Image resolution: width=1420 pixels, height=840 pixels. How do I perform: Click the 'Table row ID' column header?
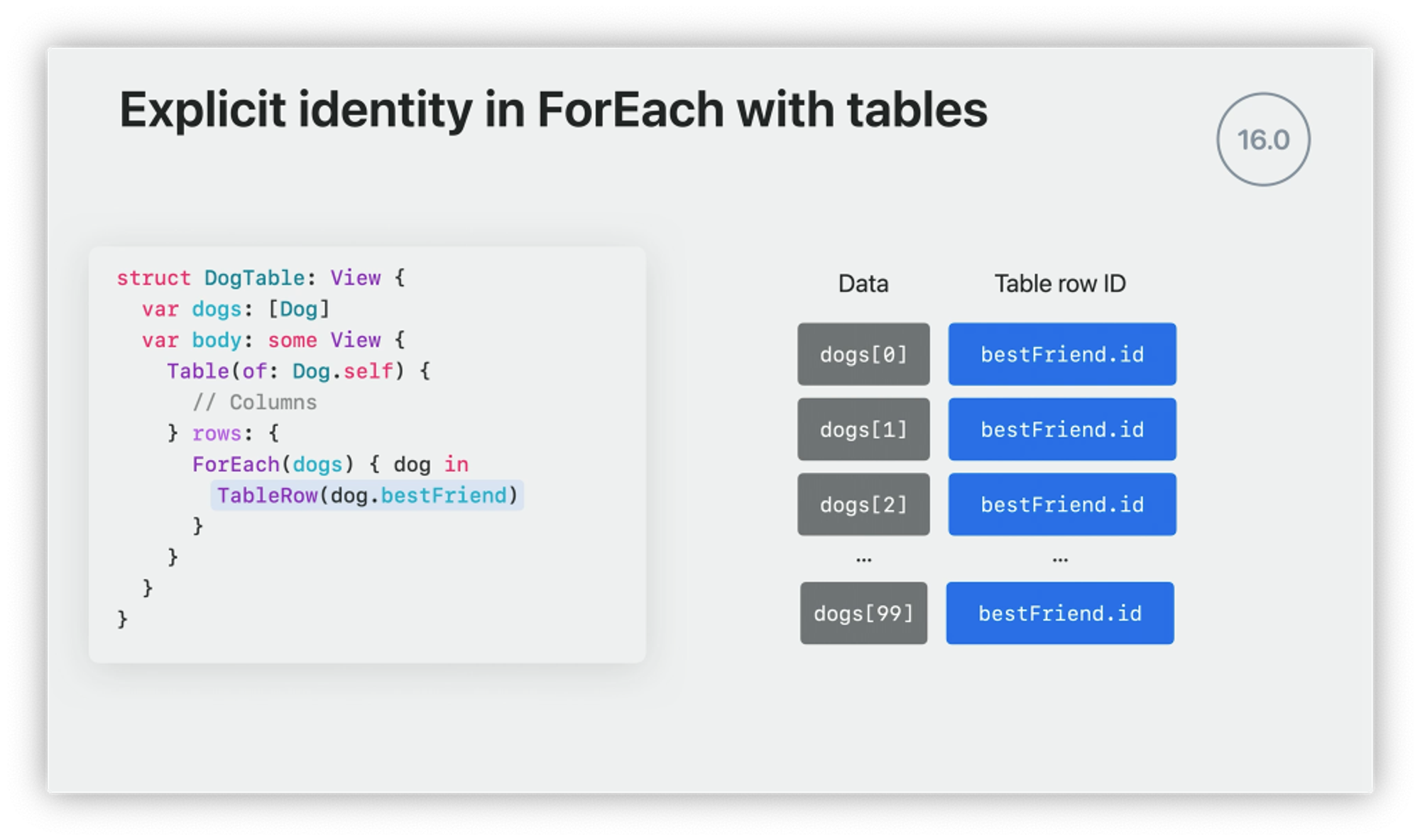(1059, 284)
